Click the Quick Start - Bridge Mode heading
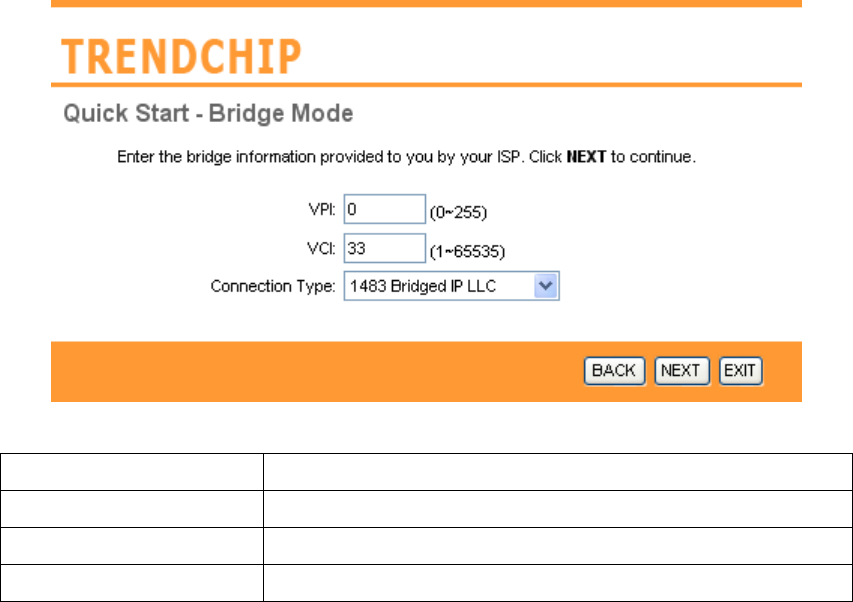853x602 pixels. (208, 114)
